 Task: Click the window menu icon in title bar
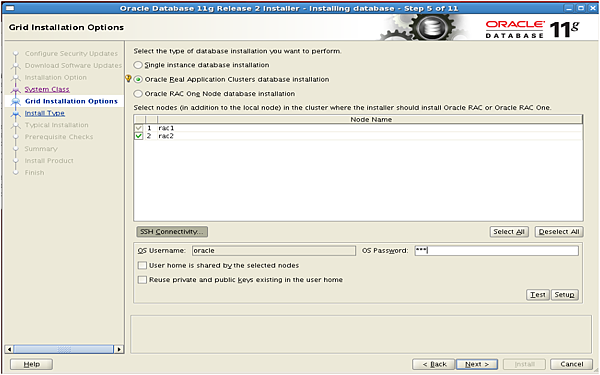coord(10,8)
